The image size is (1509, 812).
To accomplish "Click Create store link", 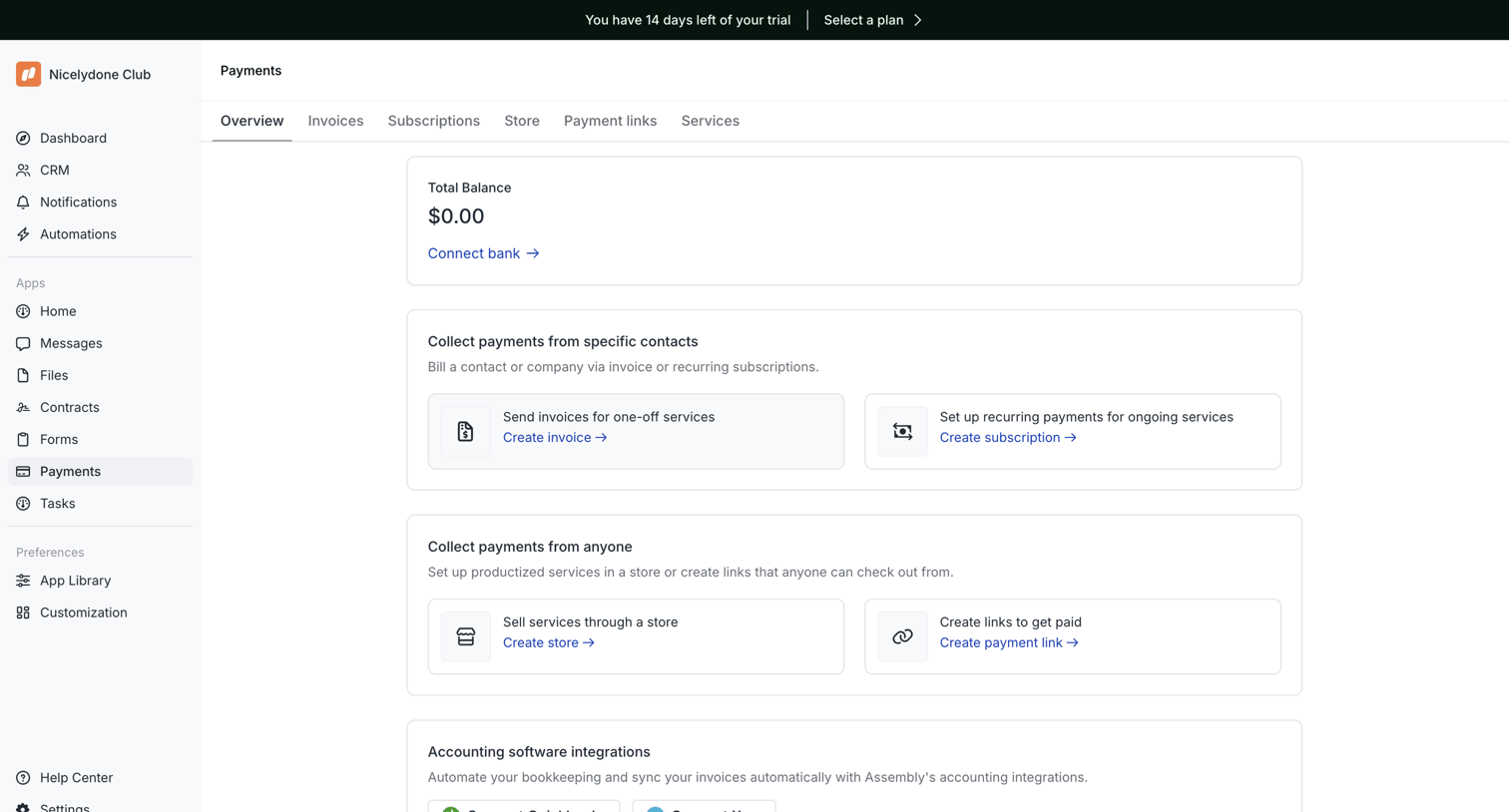I will point(549,643).
